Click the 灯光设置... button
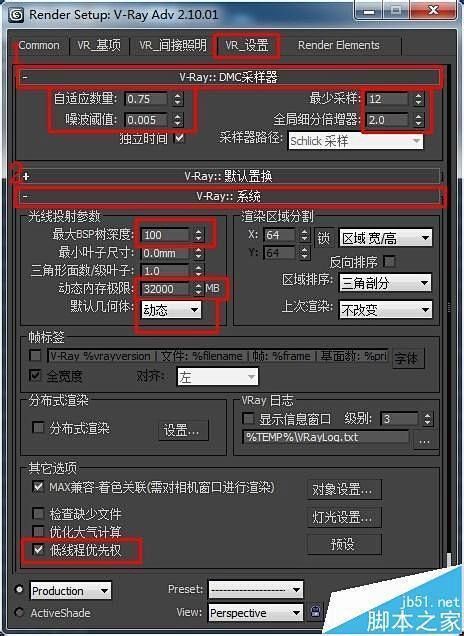This screenshot has height=636, width=464. click(x=344, y=517)
